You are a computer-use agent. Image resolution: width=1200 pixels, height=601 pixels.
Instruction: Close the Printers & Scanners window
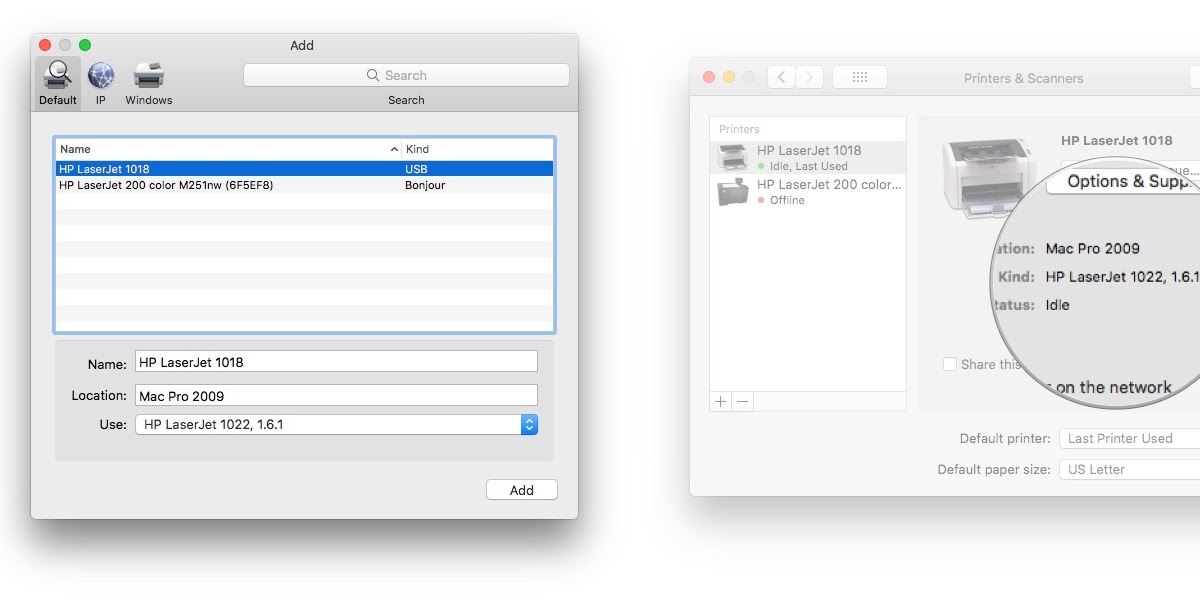[709, 77]
